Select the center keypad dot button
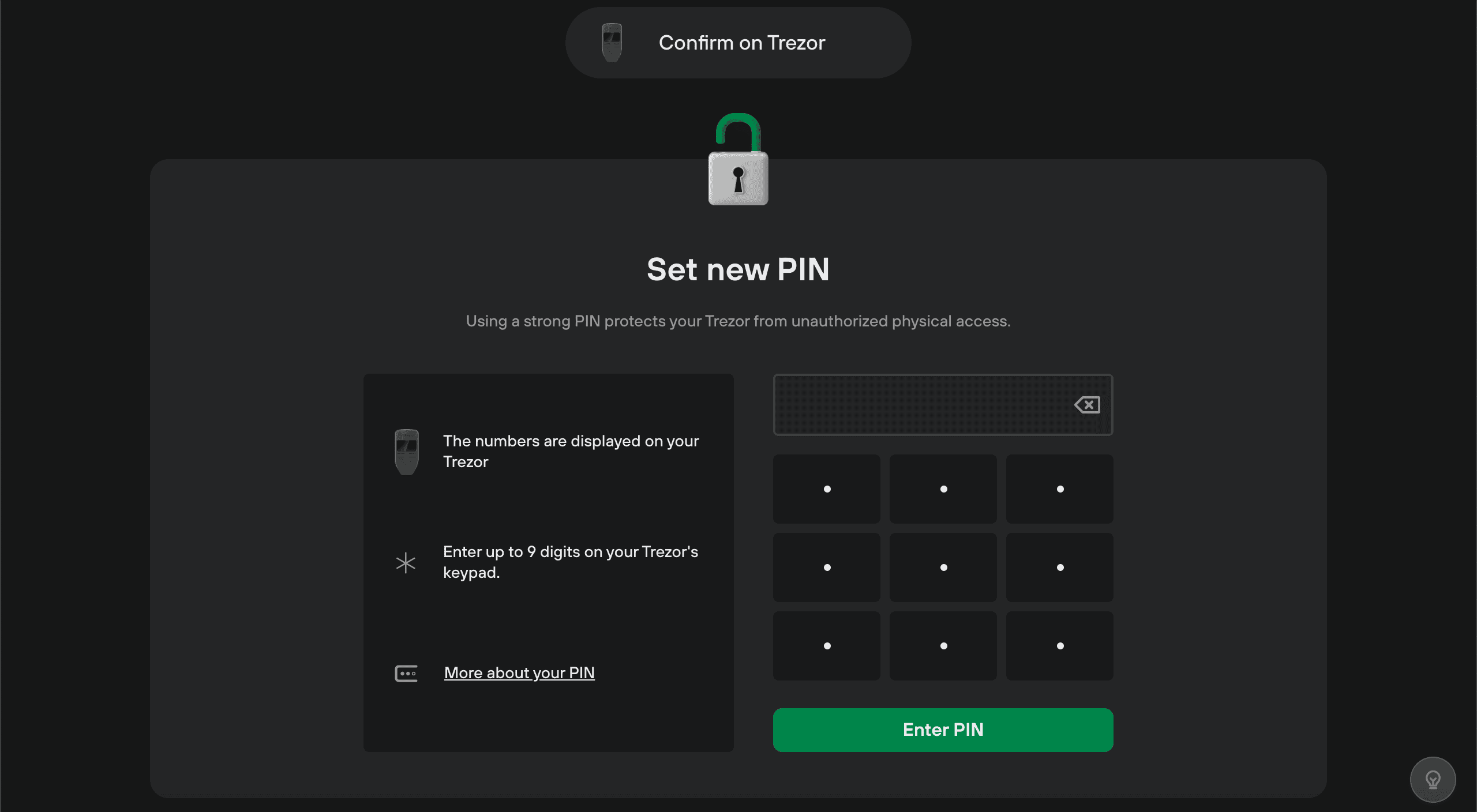 click(943, 567)
